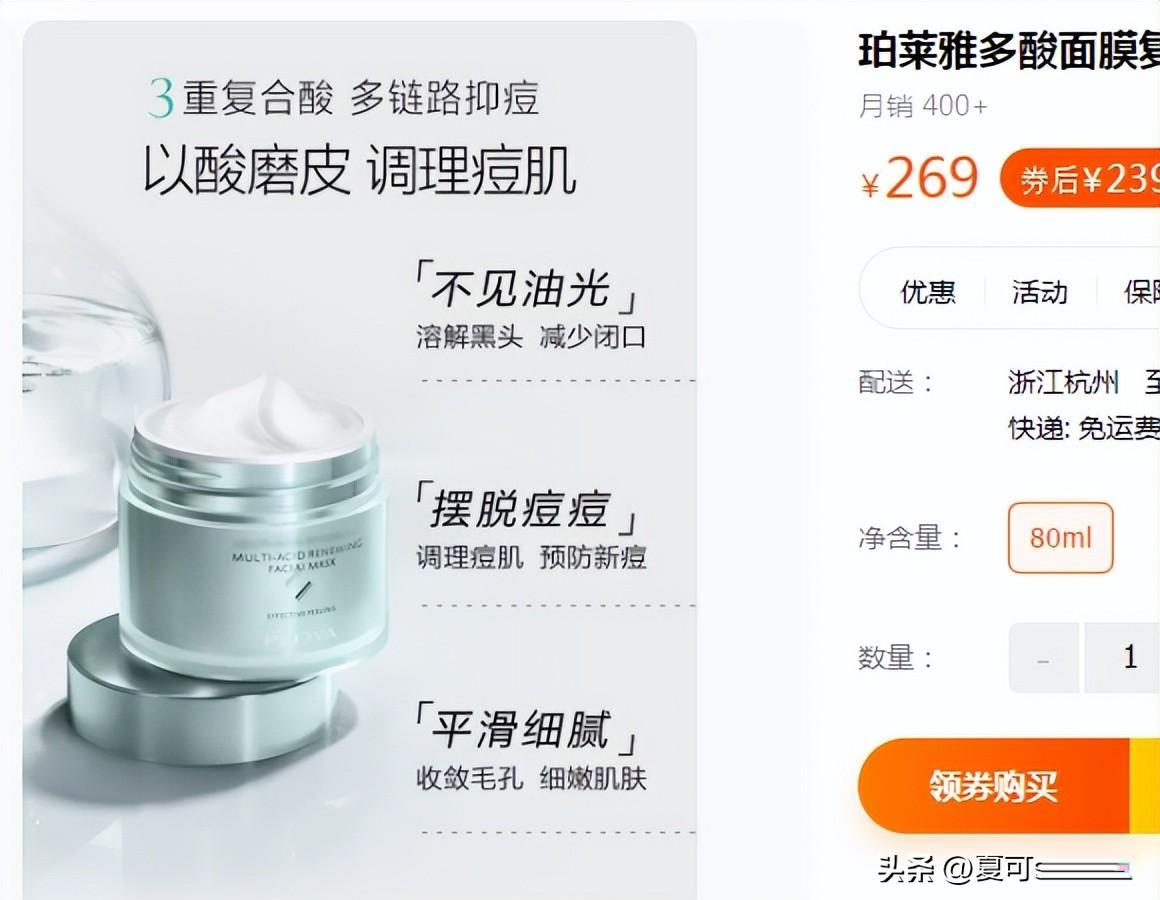Click the product title 珀莱雅多酸面膜
Screen dimensions: 1160x900
pyautogui.click(x=1008, y=52)
